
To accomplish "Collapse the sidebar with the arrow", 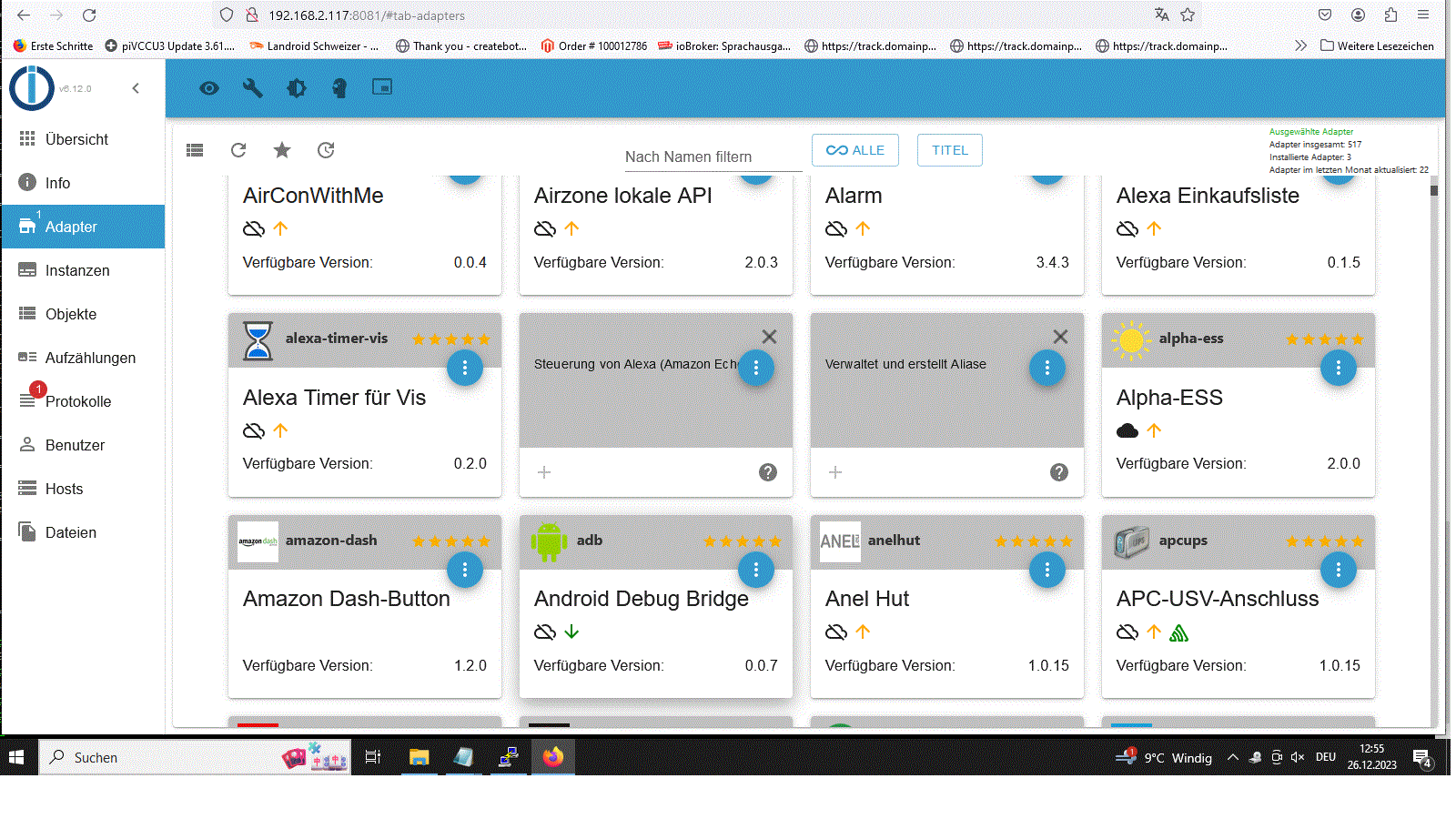I will coord(136,88).
